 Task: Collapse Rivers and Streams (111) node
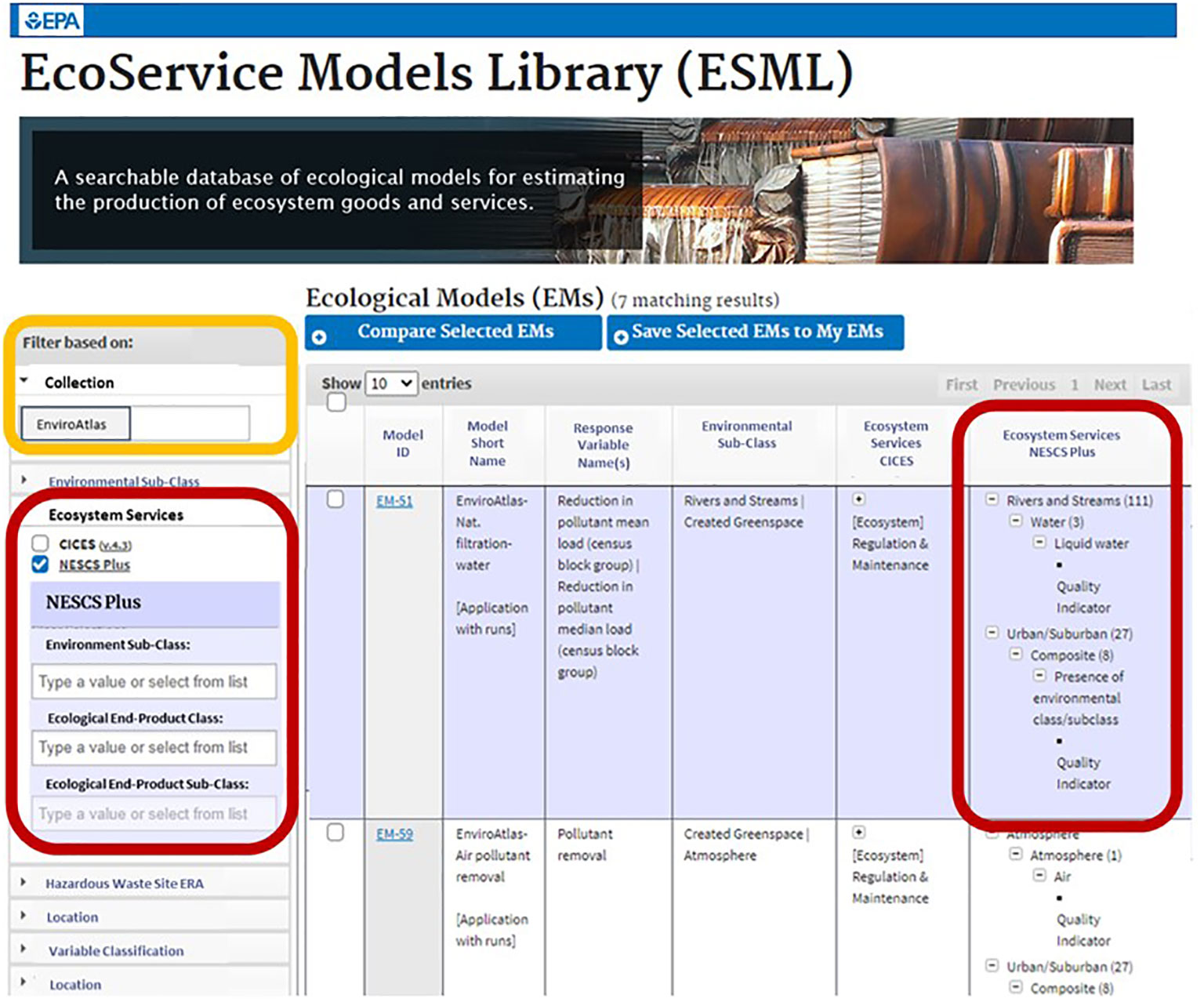pos(992,499)
